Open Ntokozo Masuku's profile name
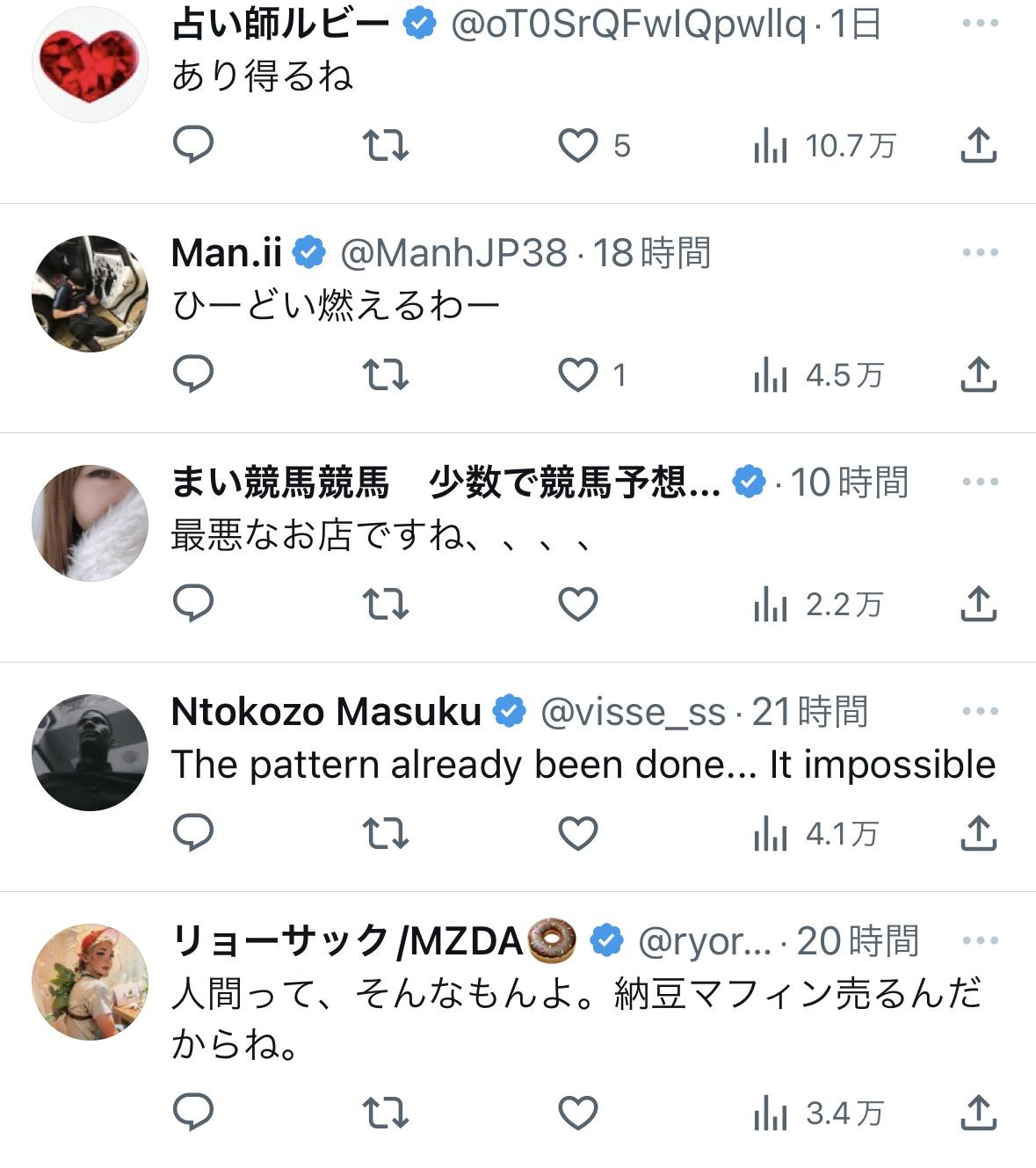 pos(326,712)
